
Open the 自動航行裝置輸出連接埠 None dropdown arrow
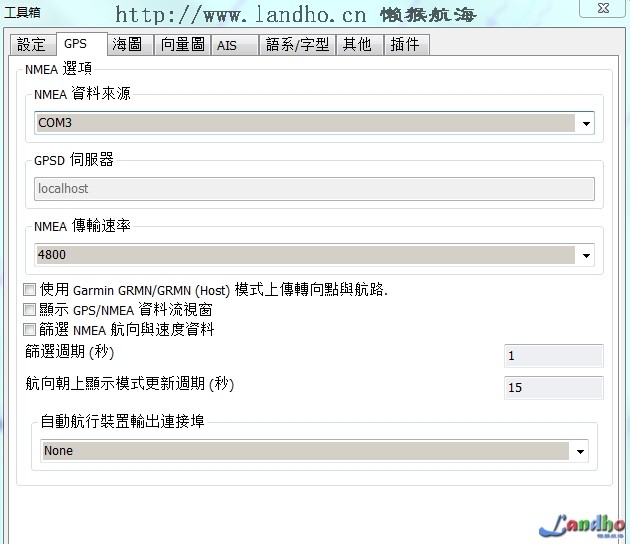pyautogui.click(x=580, y=451)
